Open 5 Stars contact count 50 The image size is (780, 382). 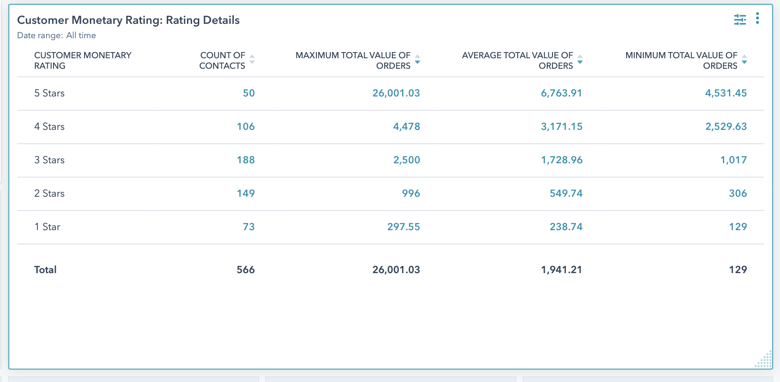(x=249, y=93)
